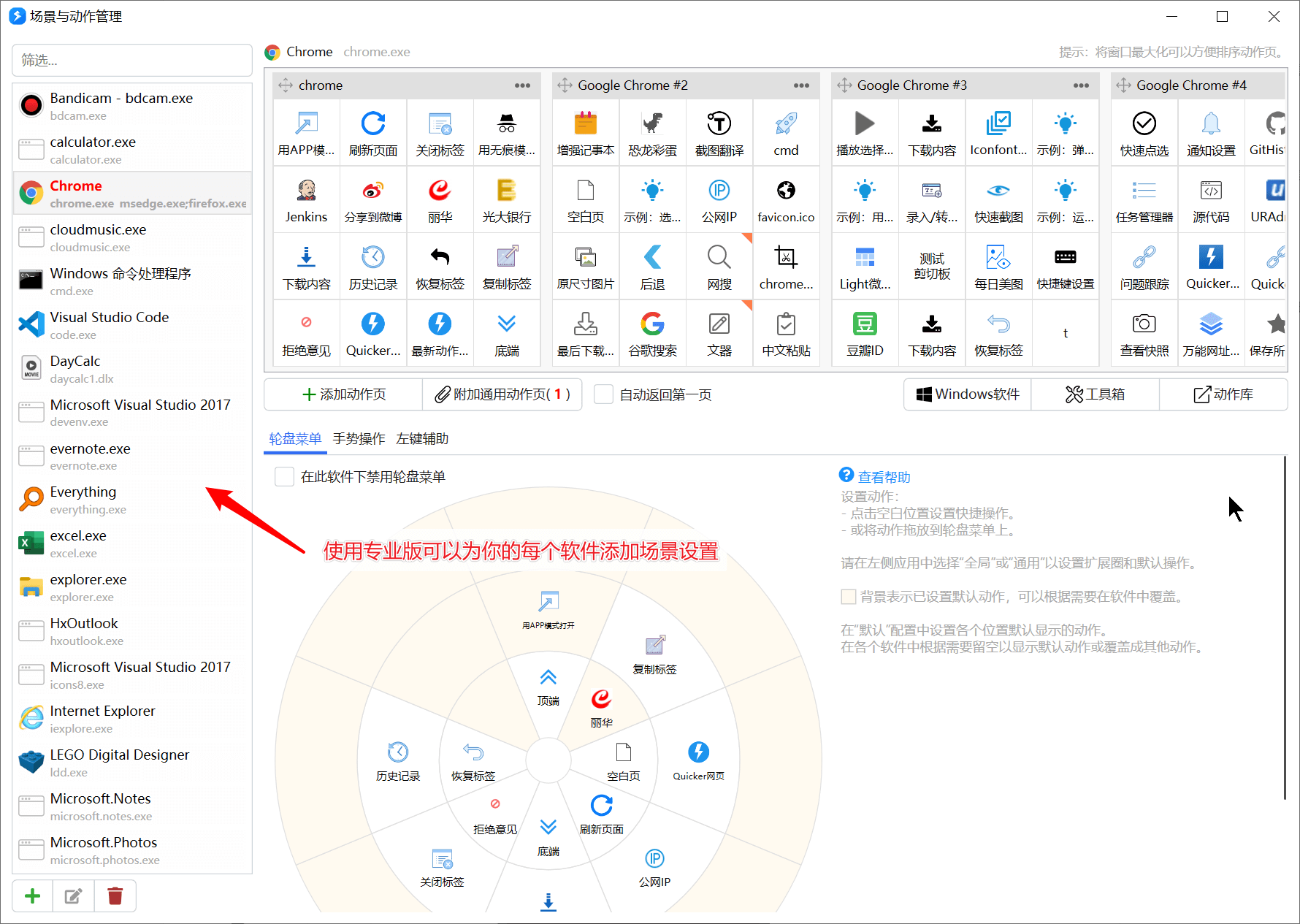Click the edit scene pencil button

(x=74, y=896)
